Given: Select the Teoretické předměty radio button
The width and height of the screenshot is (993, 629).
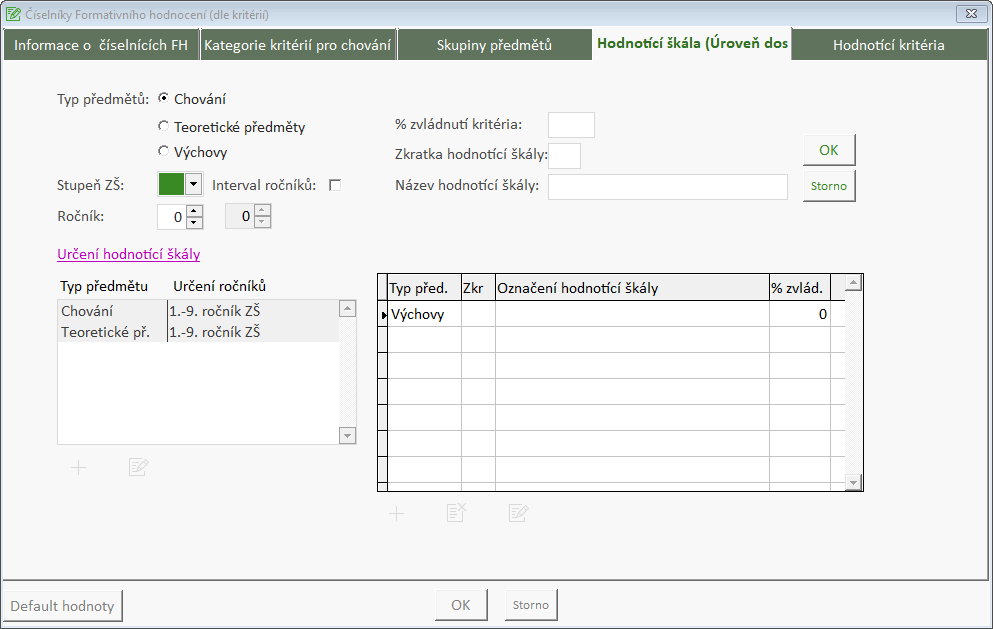Looking at the screenshot, I should (163, 126).
